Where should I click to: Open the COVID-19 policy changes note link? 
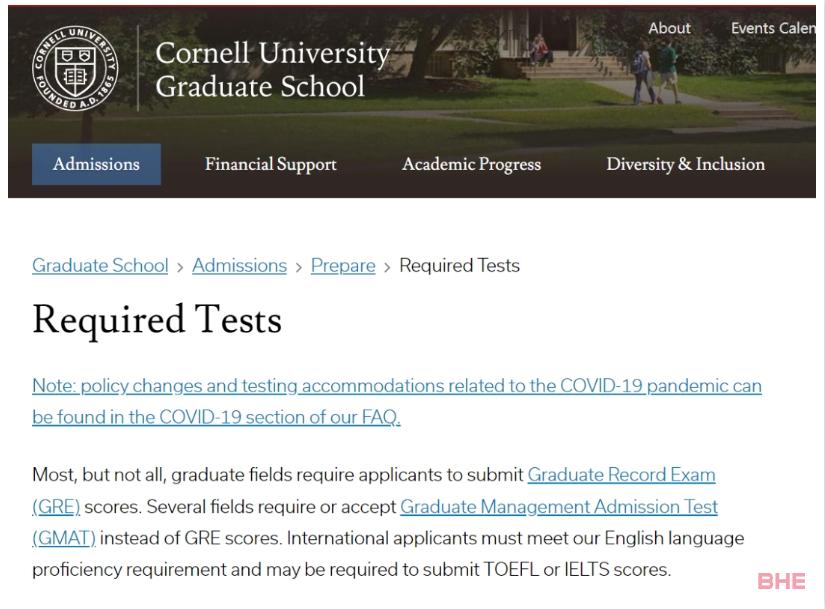(x=397, y=401)
